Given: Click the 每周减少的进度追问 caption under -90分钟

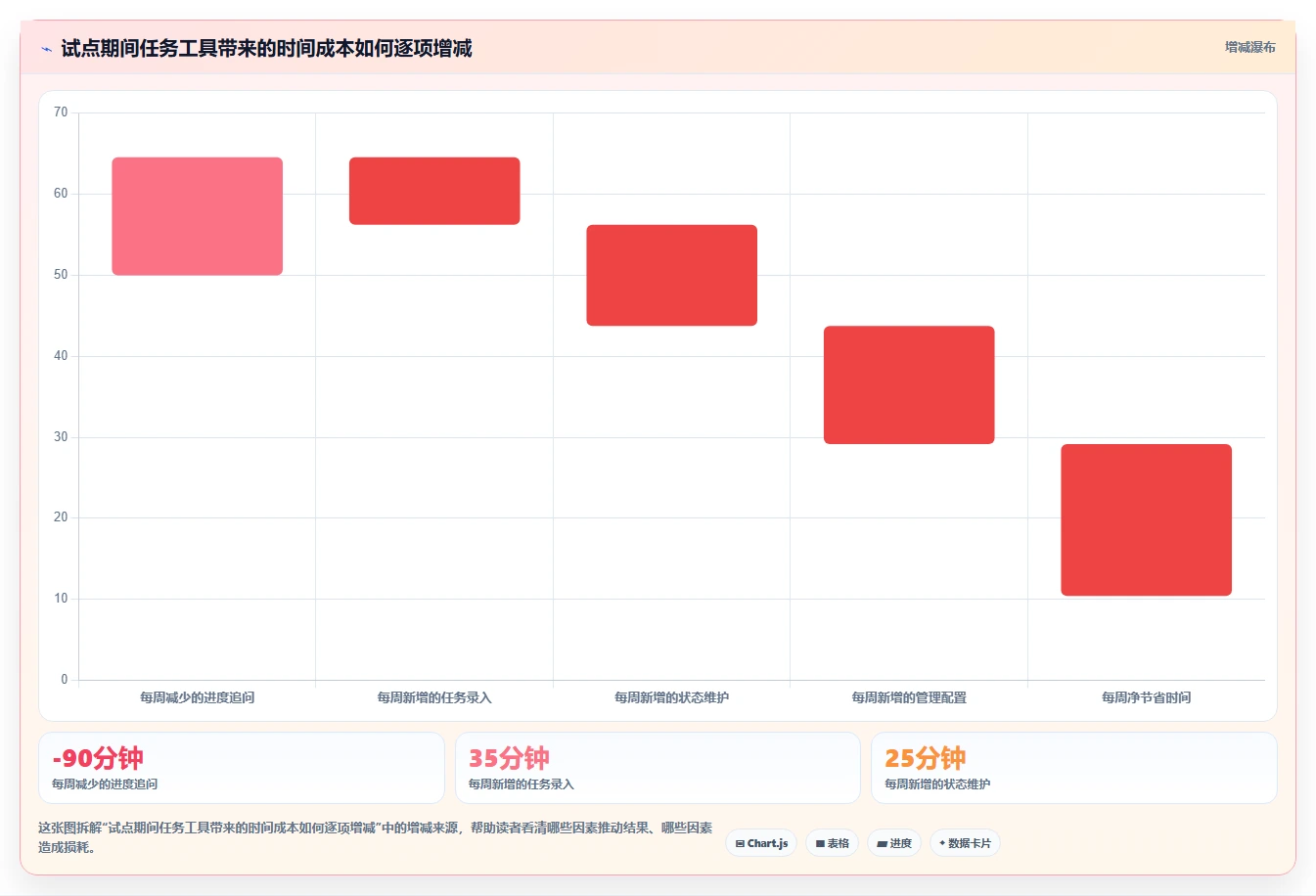Looking at the screenshot, I should click(105, 784).
